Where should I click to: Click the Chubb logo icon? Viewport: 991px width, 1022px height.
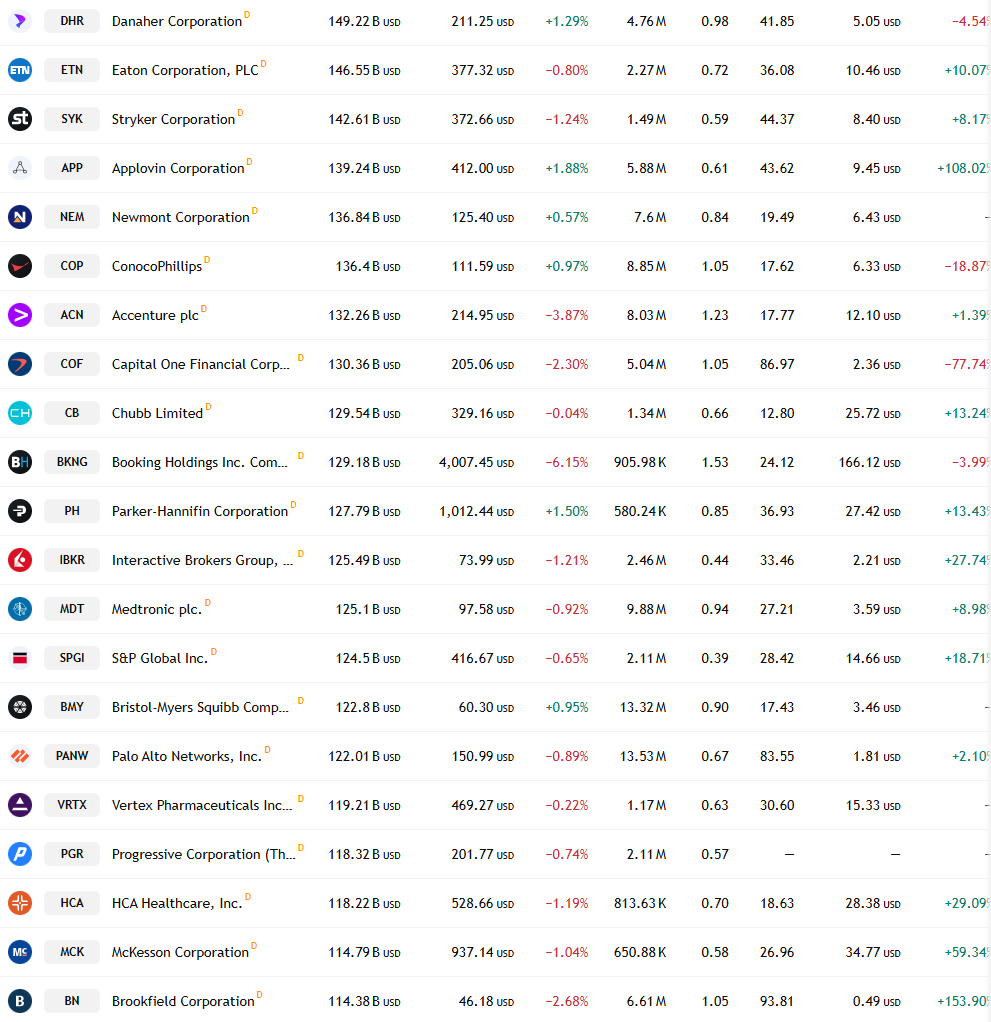click(20, 413)
